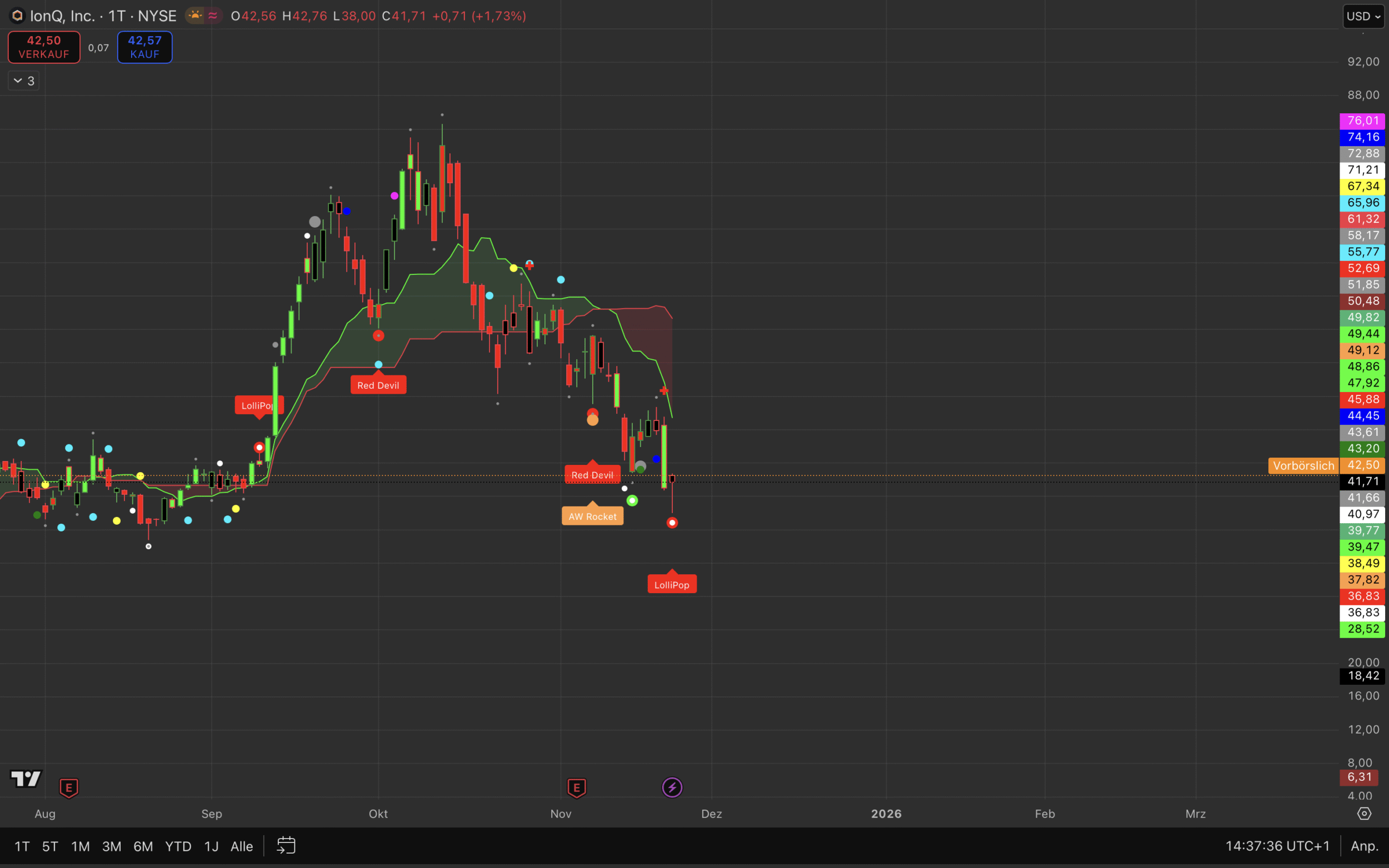Open the TradingView logo at bottom left
Screen dimensions: 1389x868
26,779
